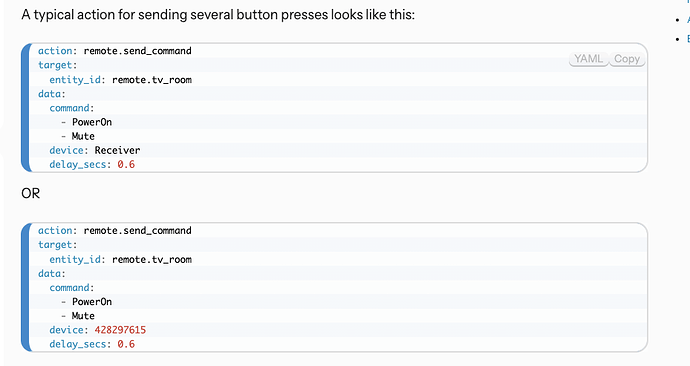This screenshot has width=690, height=366.
Task: Click remote.tv_room in the first block
Action: 152,80
